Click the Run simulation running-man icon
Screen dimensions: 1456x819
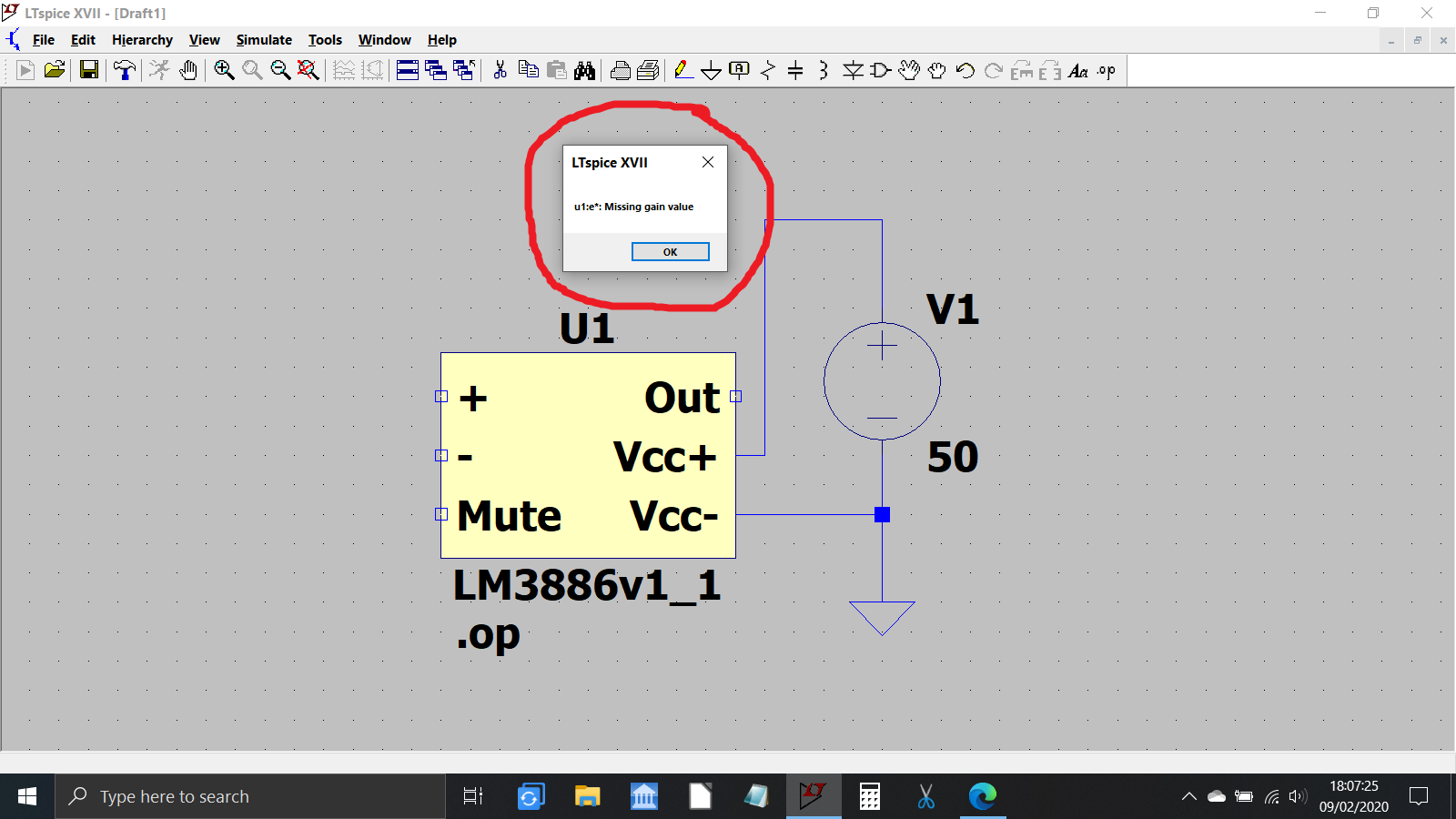[160, 70]
